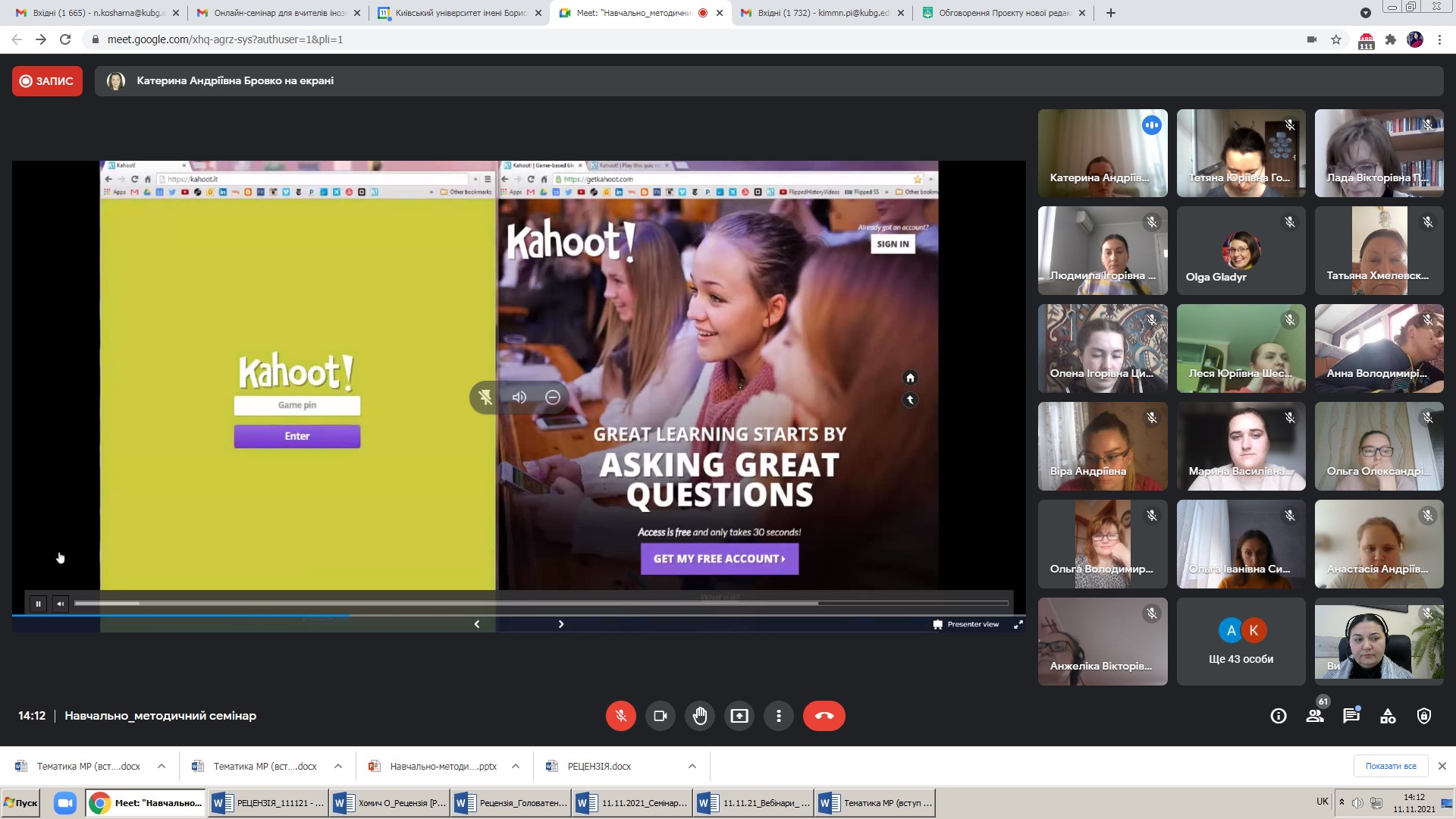This screenshot has width=1456, height=819.
Task: Show the participants list panel
Action: [1315, 716]
